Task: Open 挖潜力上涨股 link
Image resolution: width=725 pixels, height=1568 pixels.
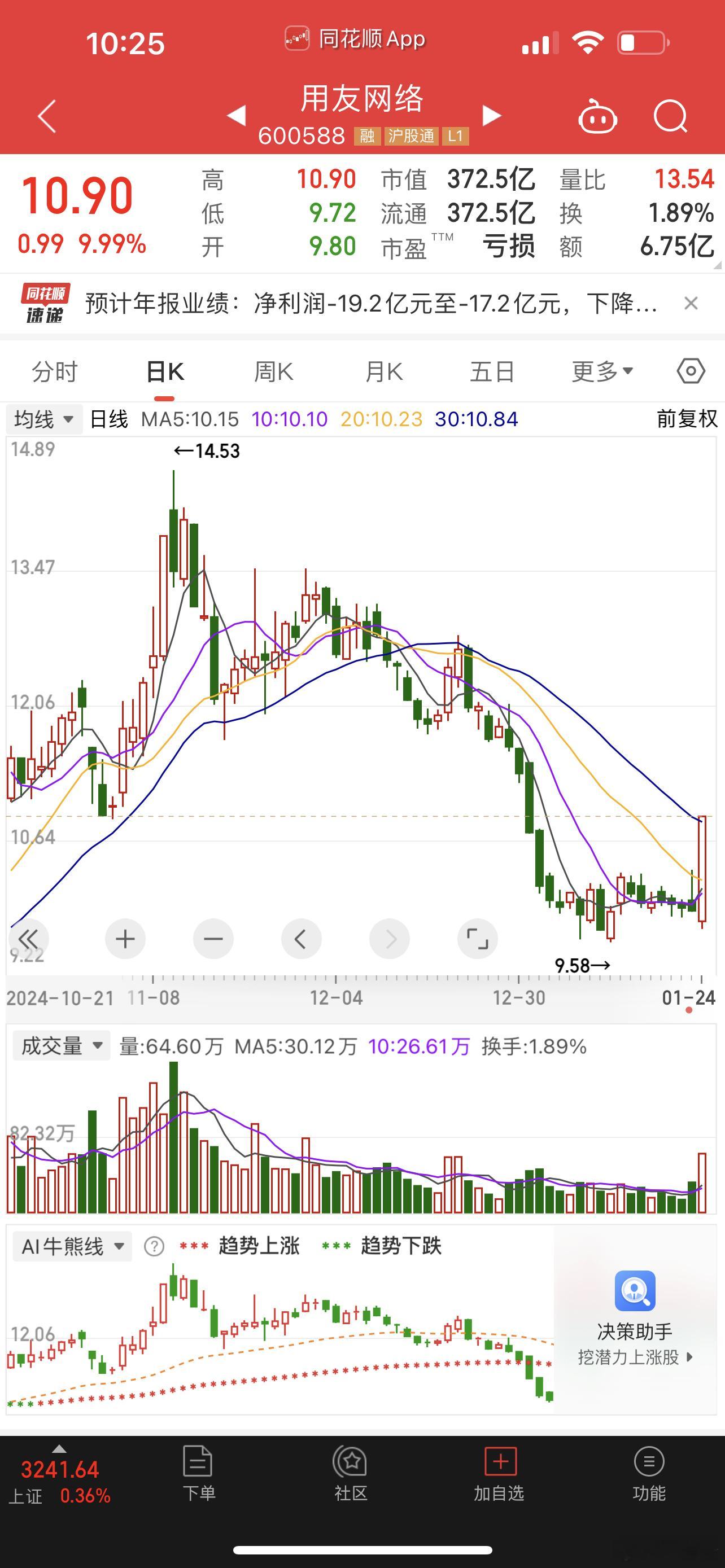Action: tap(635, 1357)
